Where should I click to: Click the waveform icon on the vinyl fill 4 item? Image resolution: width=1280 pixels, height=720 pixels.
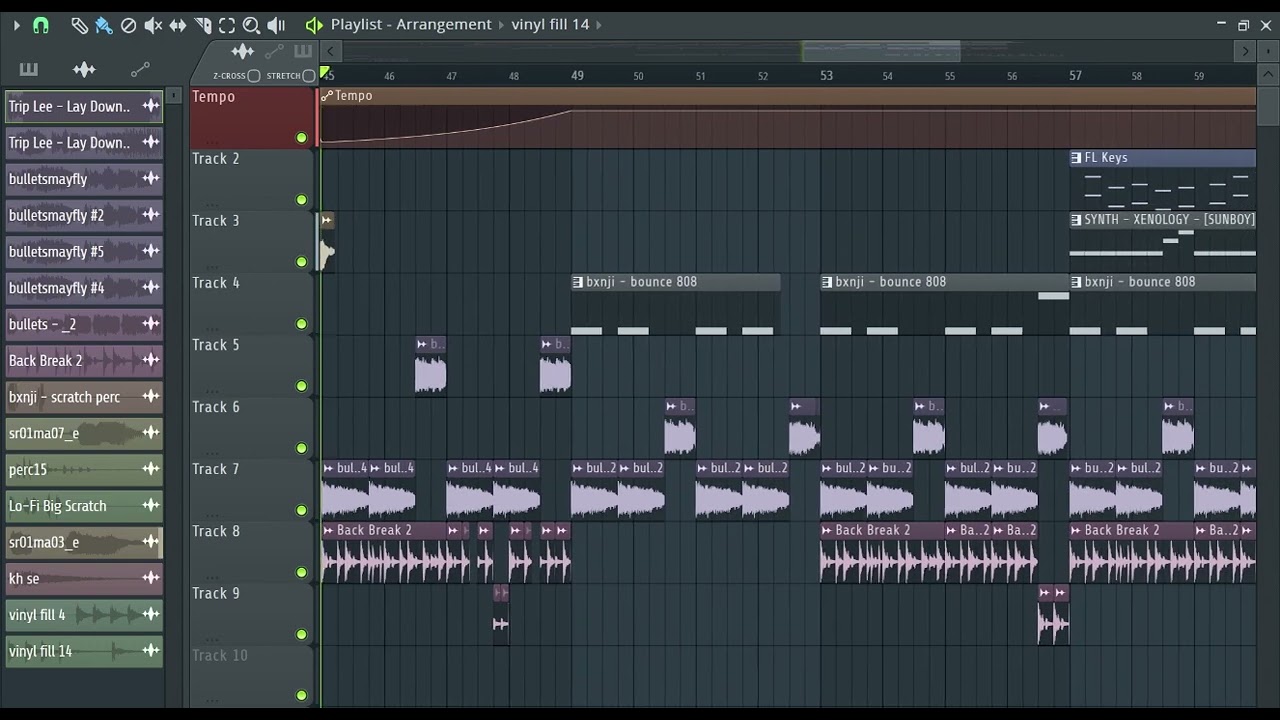151,615
